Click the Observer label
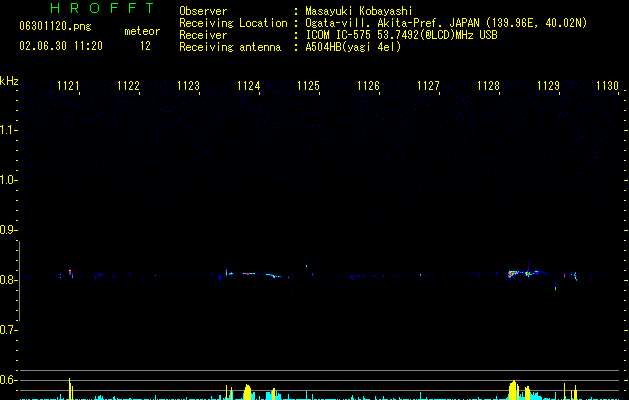The height and width of the screenshot is (400, 629). (203, 11)
